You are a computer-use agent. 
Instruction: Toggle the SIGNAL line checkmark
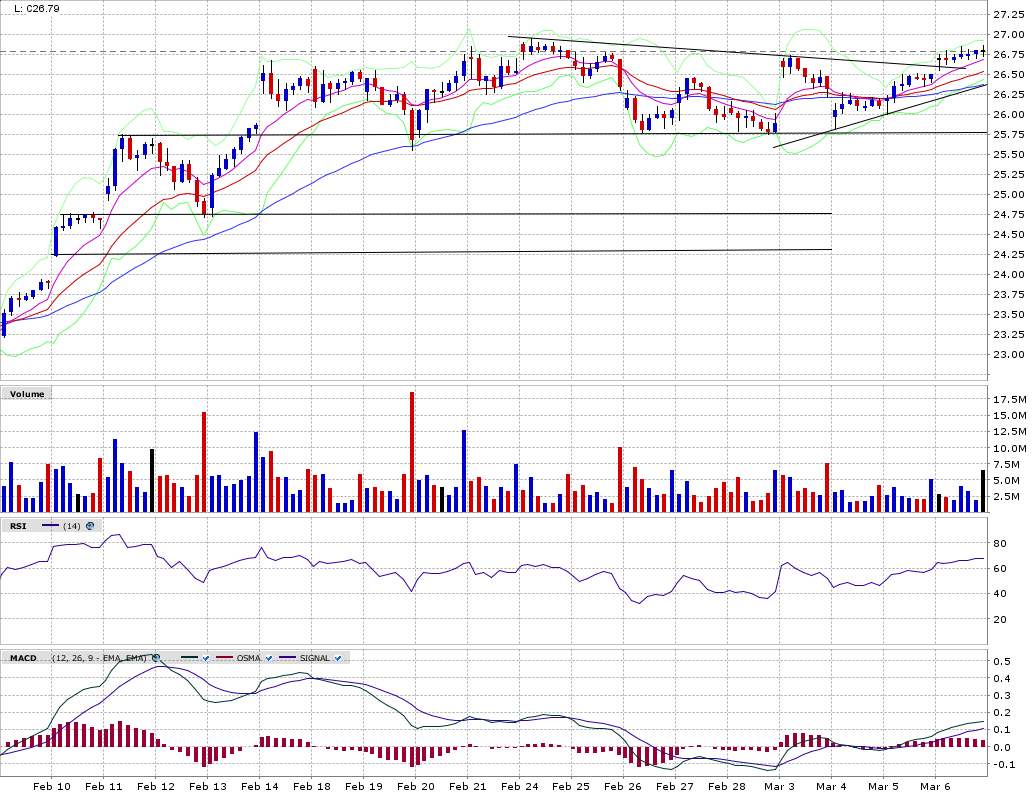pyautogui.click(x=338, y=658)
